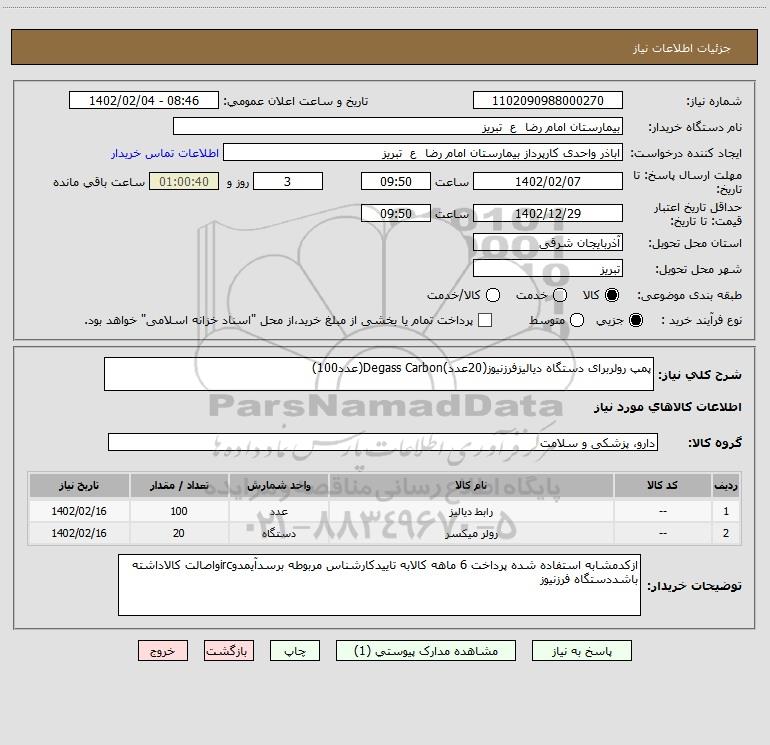Image resolution: width=770 pixels, height=745 pixels.
Task: Select the خدمت radio button
Action: pyautogui.click(x=560, y=295)
